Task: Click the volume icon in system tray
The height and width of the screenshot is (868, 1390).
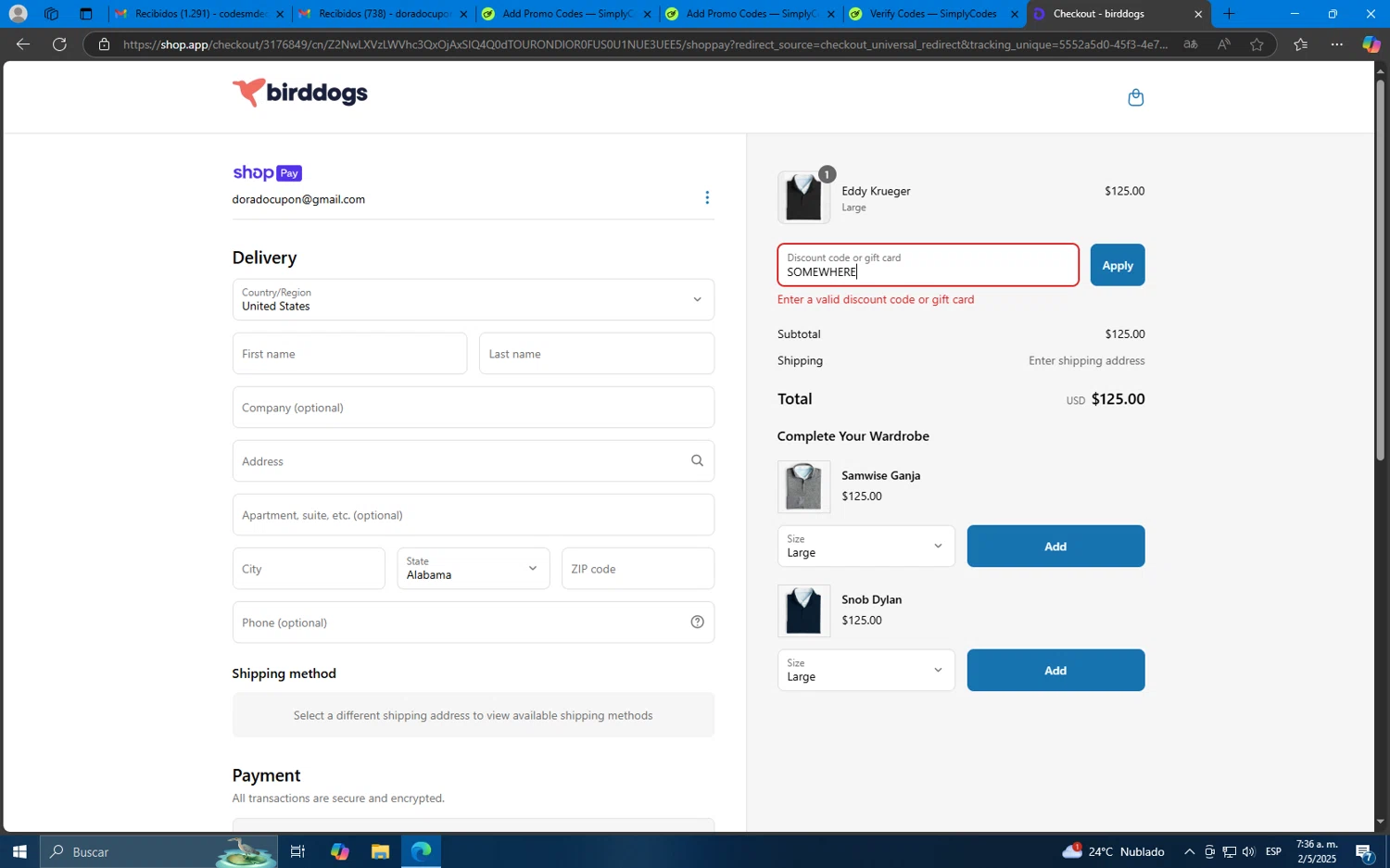Action: [x=1248, y=851]
